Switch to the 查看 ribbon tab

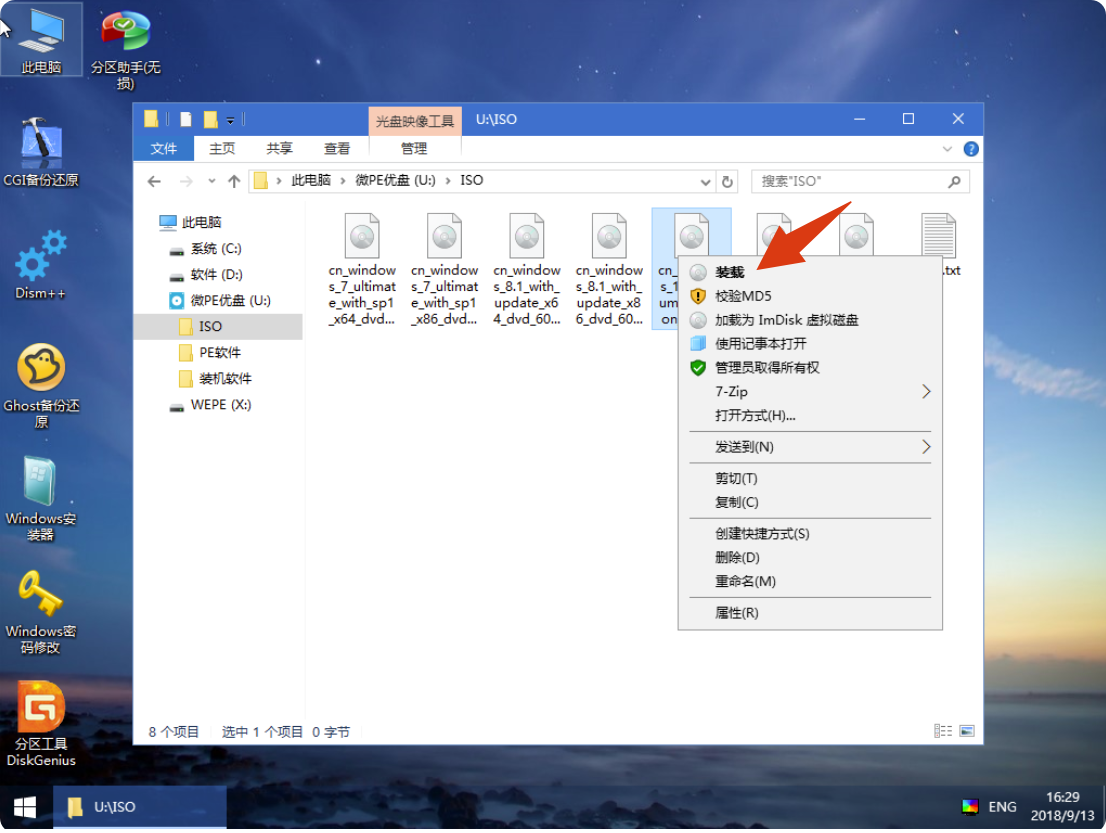[337, 149]
